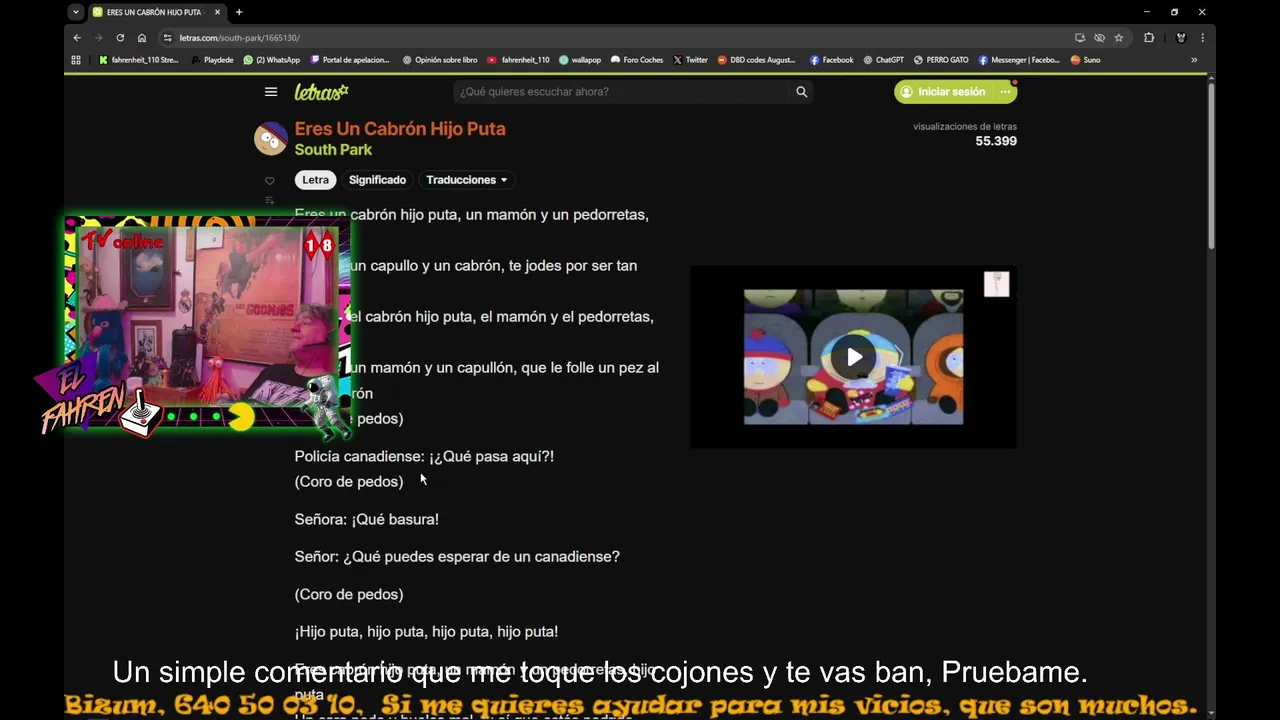Click the address bar URL letras.com
The height and width of the screenshot is (720, 1280).
[x=239, y=38]
